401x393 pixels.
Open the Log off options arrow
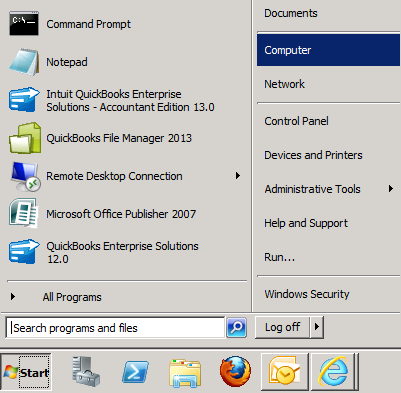(x=316, y=327)
